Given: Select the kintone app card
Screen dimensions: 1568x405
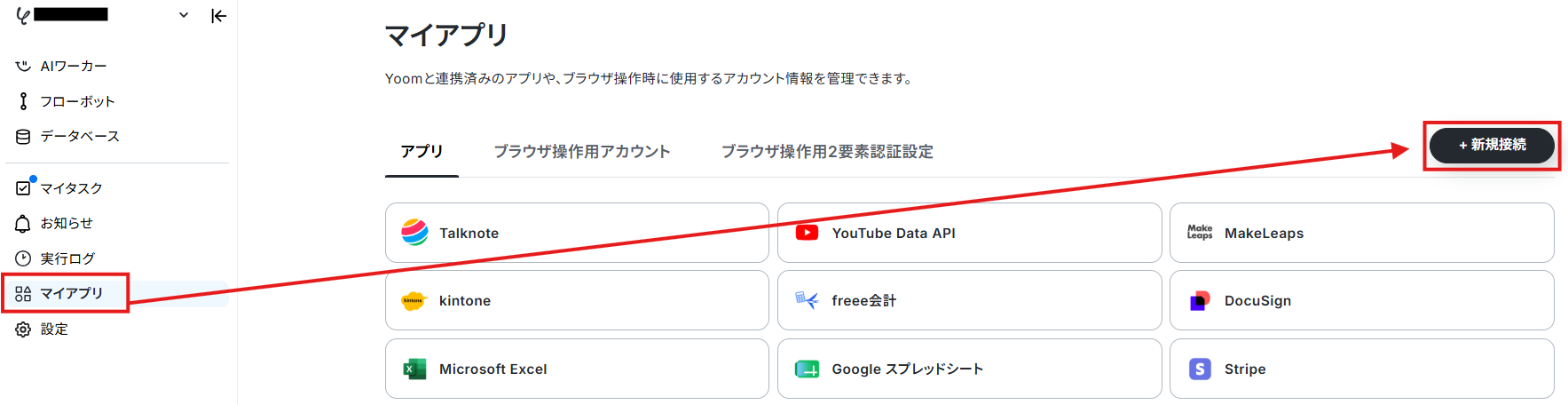Looking at the screenshot, I should coord(577,300).
